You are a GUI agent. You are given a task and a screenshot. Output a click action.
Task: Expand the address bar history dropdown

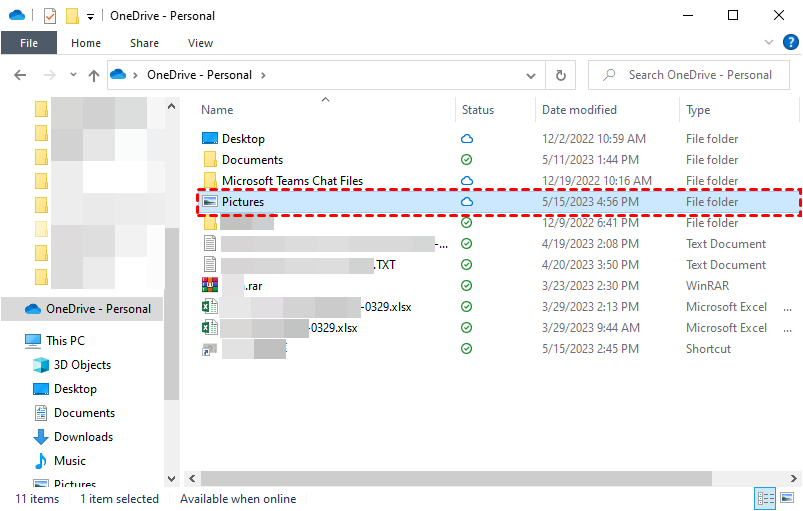pos(532,75)
